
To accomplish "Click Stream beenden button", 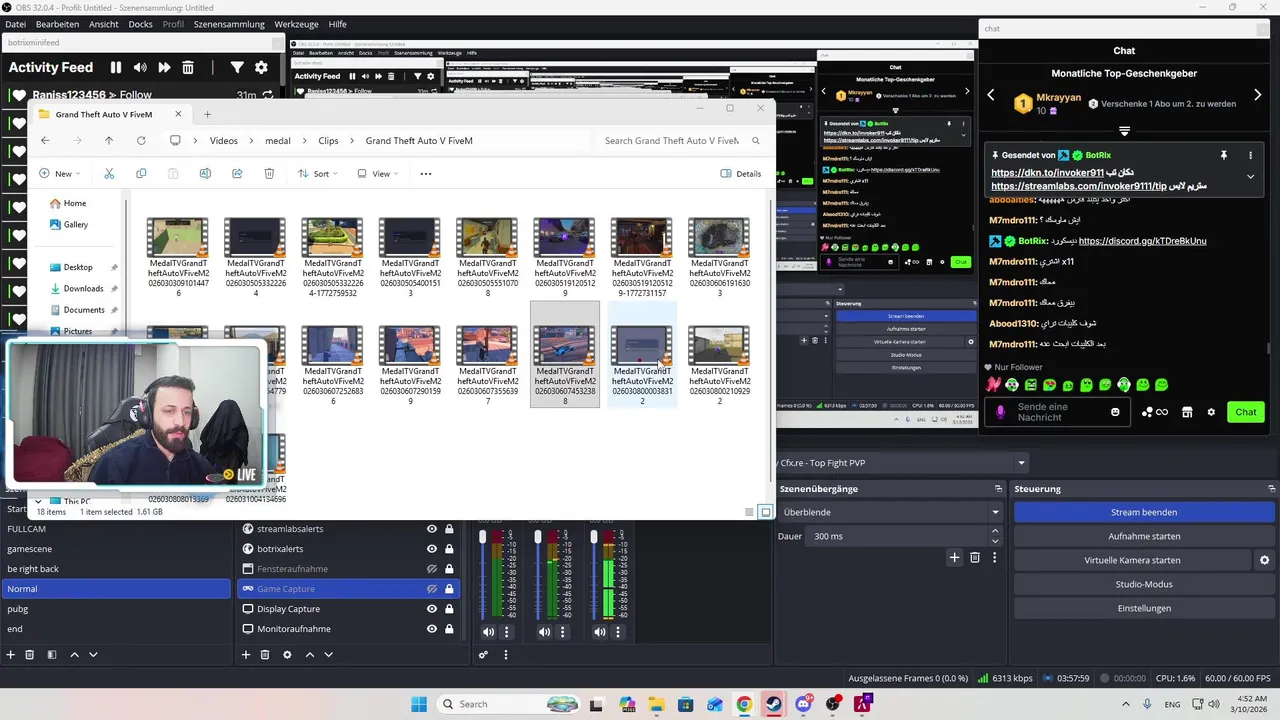I will point(1144,512).
